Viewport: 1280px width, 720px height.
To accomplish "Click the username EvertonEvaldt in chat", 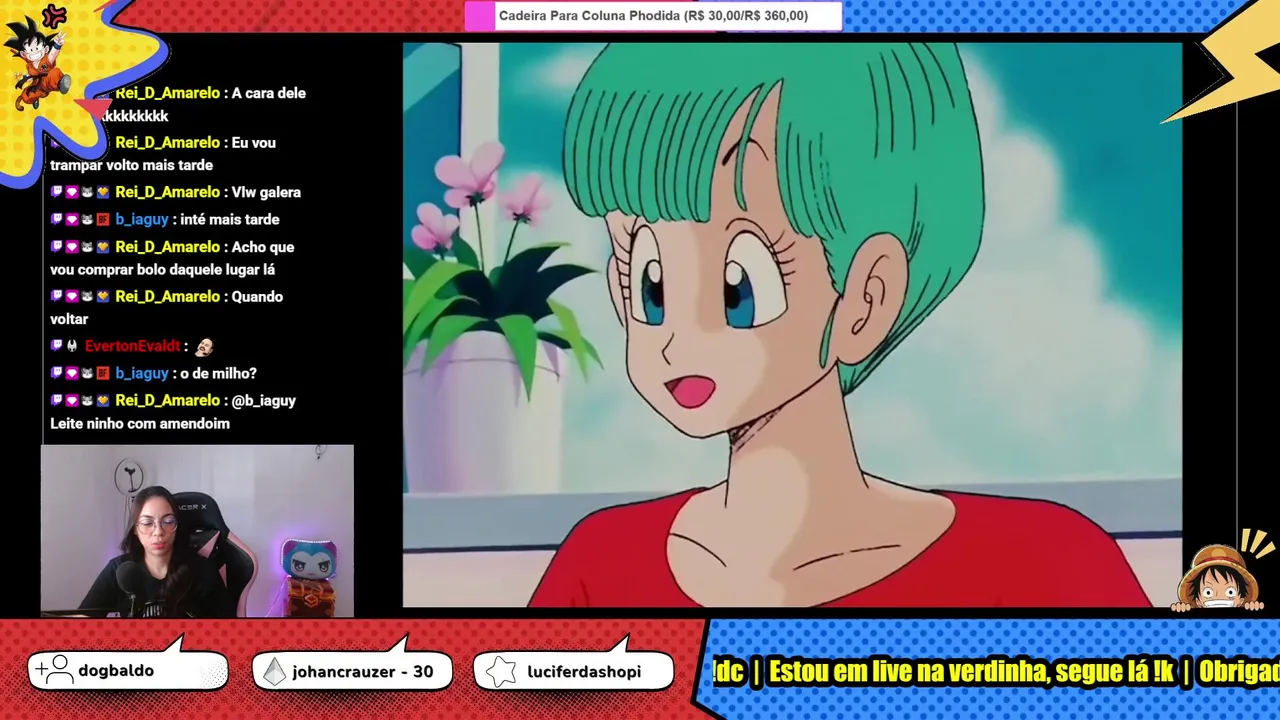I will [x=133, y=346].
